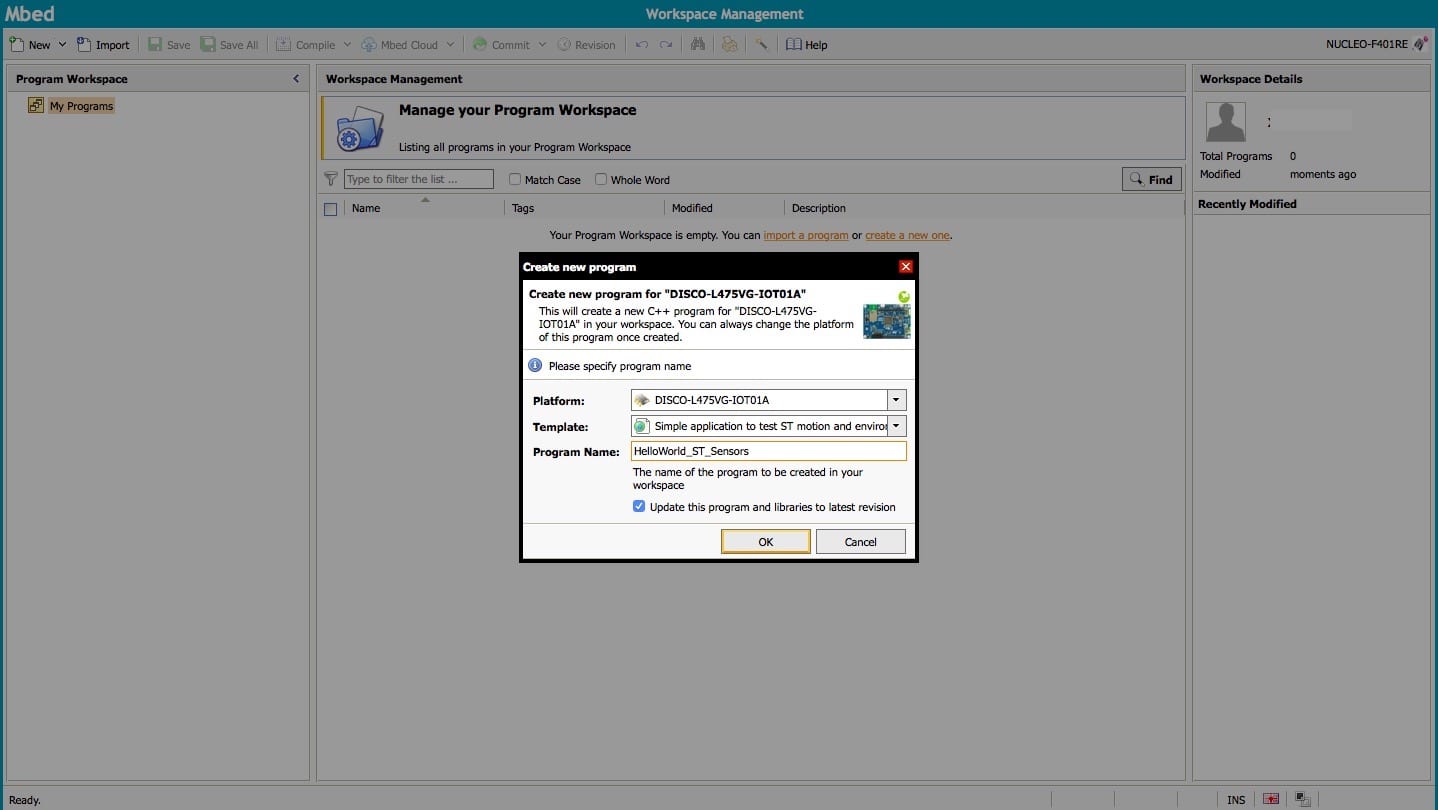Open the Platform dropdown list
Viewport: 1438px width, 810px height.
[896, 400]
